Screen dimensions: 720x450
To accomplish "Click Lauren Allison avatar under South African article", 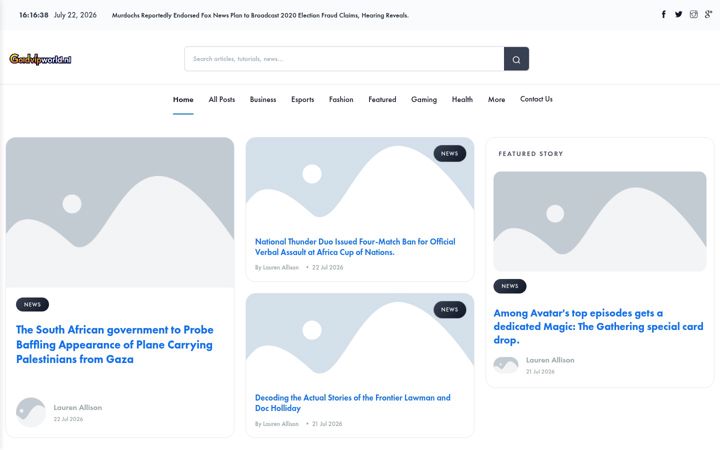I will click(31, 412).
